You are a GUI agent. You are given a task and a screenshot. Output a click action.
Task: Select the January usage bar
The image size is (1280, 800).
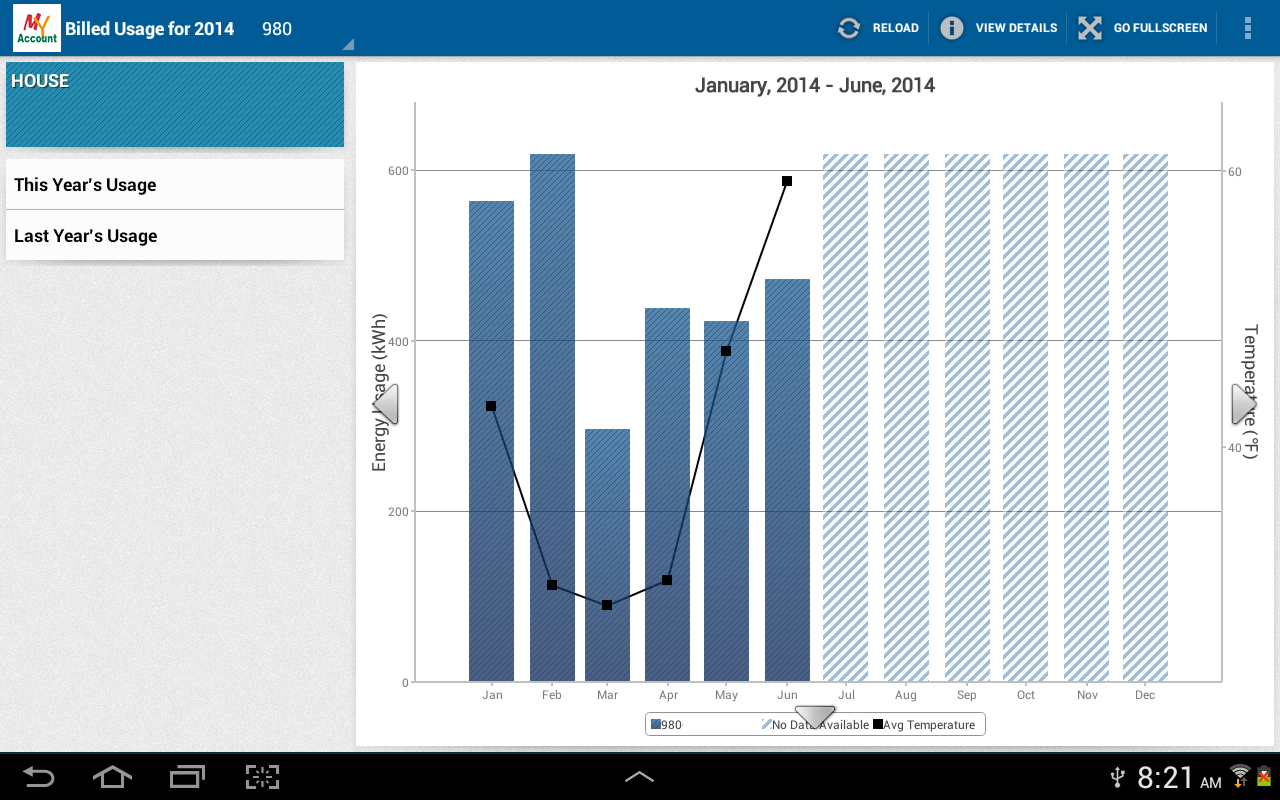point(491,442)
